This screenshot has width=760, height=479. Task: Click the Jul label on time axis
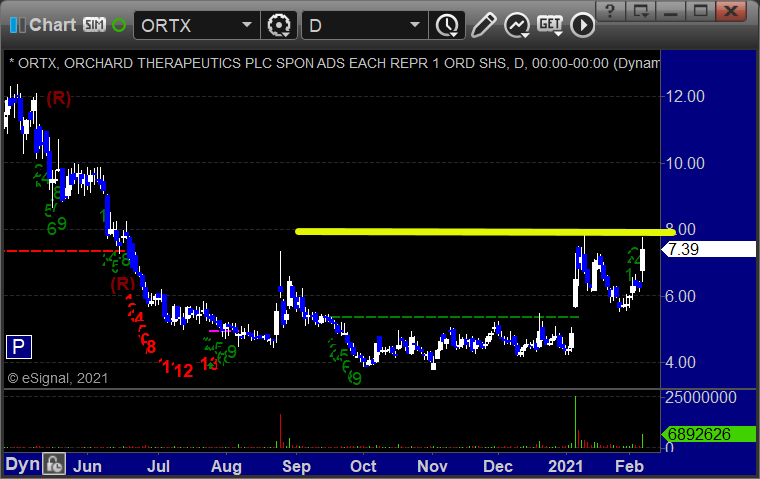click(x=158, y=466)
